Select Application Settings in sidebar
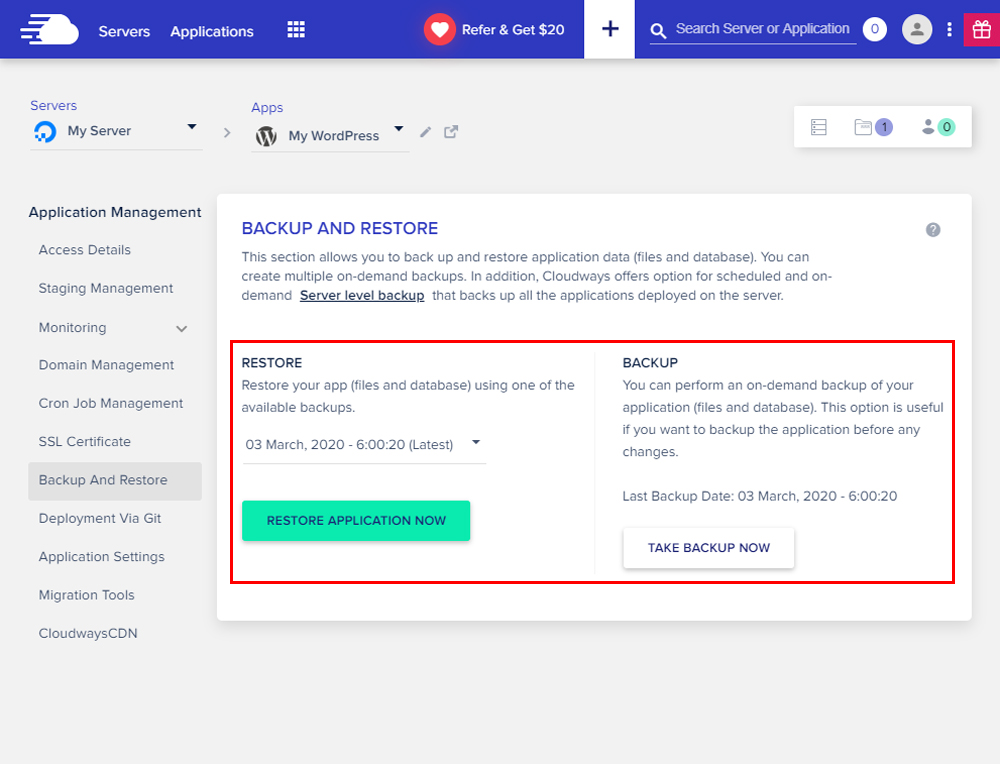The height and width of the screenshot is (764, 1000). pyautogui.click(x=102, y=557)
